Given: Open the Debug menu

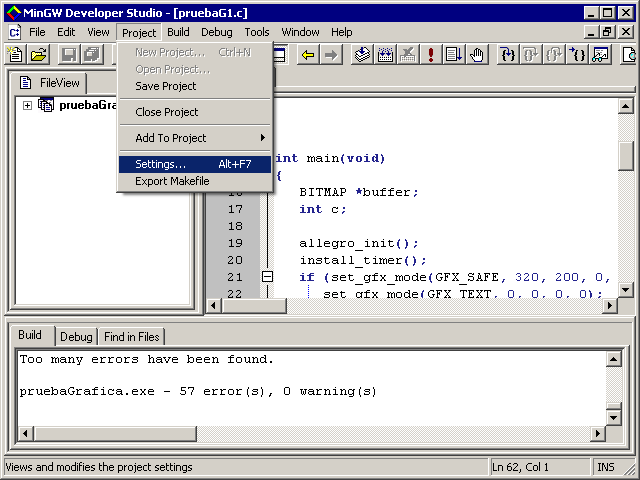Looking at the screenshot, I should point(217,32).
